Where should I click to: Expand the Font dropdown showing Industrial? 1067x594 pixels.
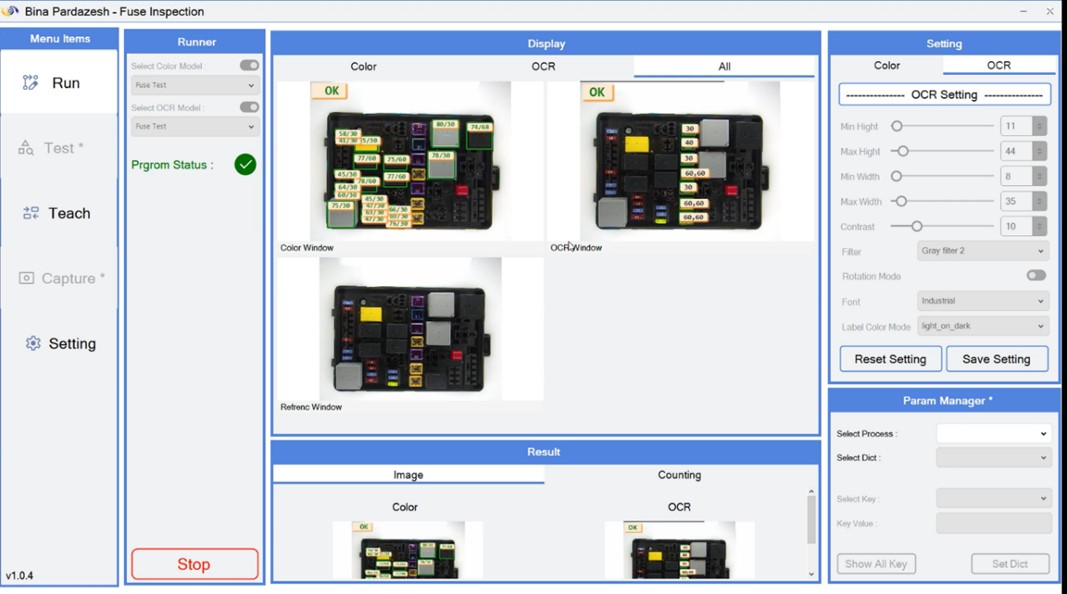(x=982, y=301)
